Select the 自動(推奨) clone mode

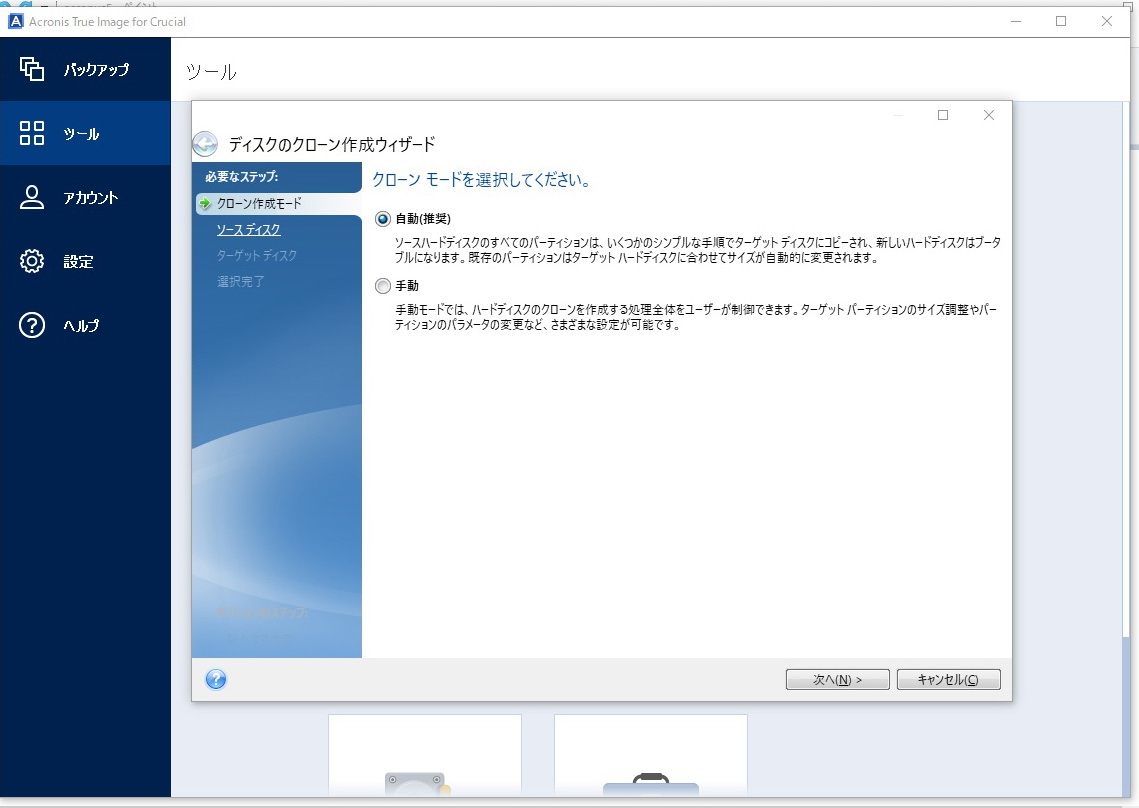(x=383, y=219)
